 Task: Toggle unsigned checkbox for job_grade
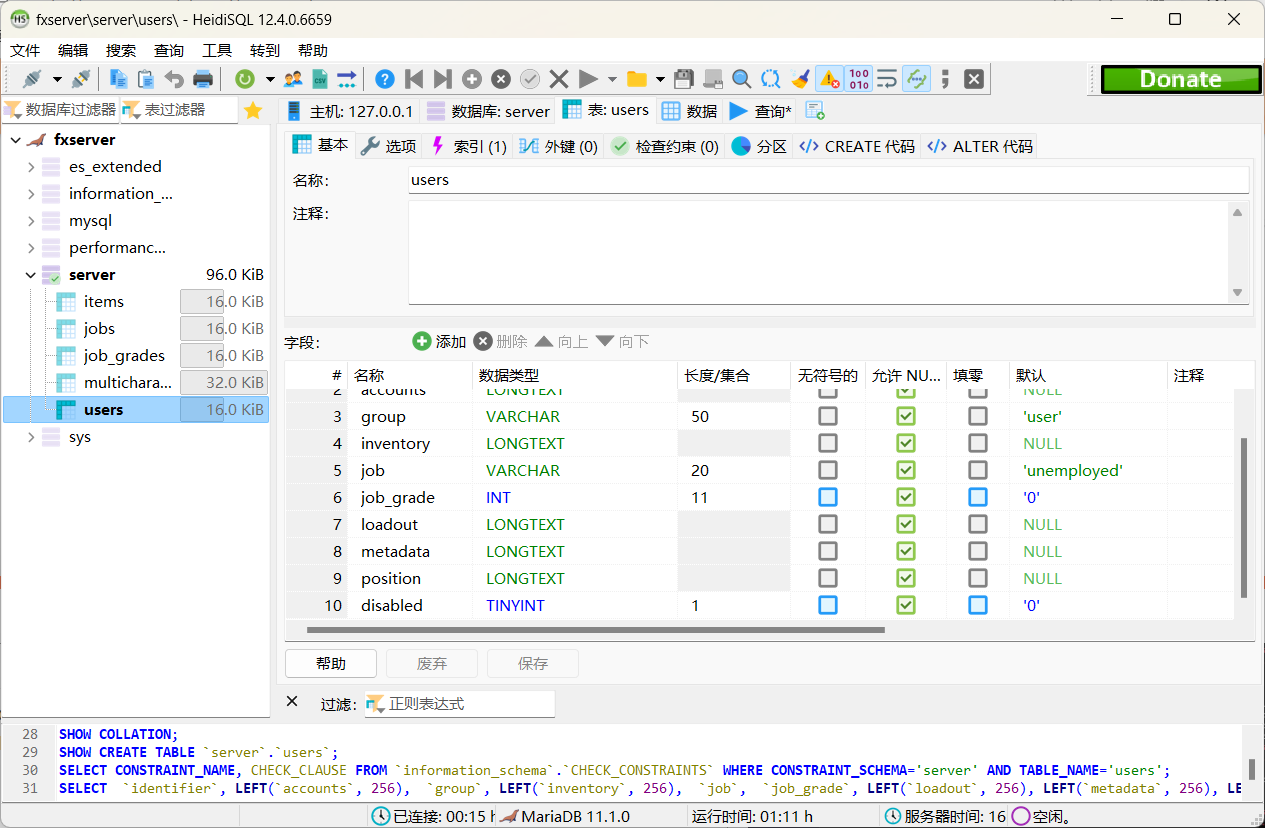coord(828,497)
